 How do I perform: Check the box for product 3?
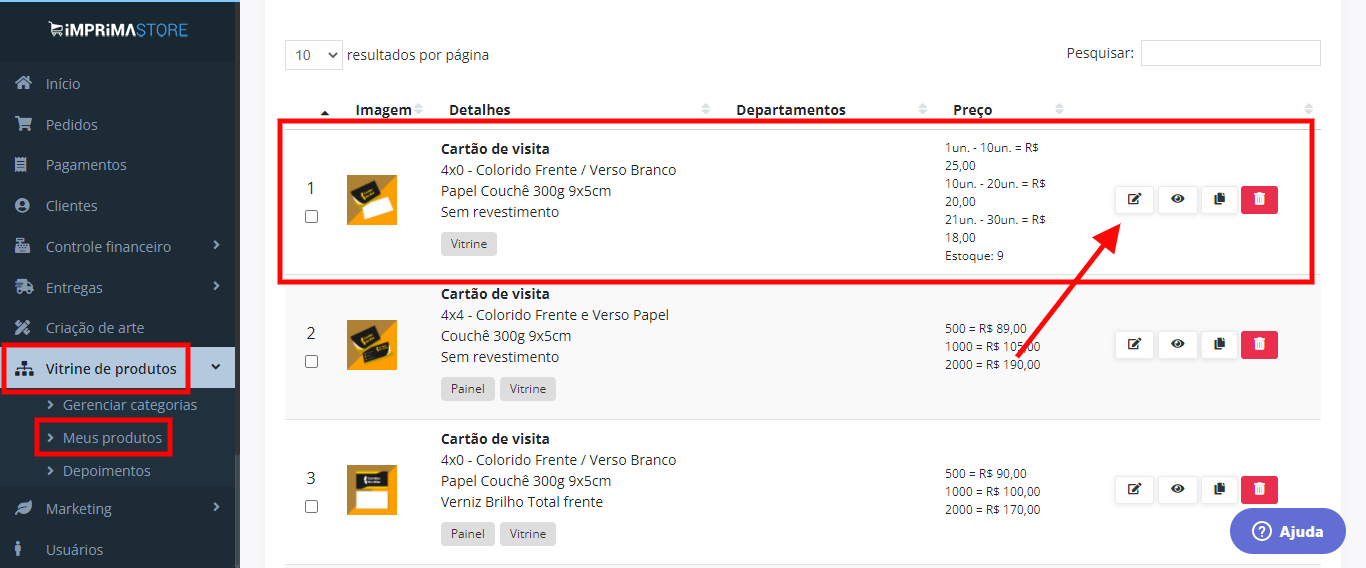click(x=311, y=506)
